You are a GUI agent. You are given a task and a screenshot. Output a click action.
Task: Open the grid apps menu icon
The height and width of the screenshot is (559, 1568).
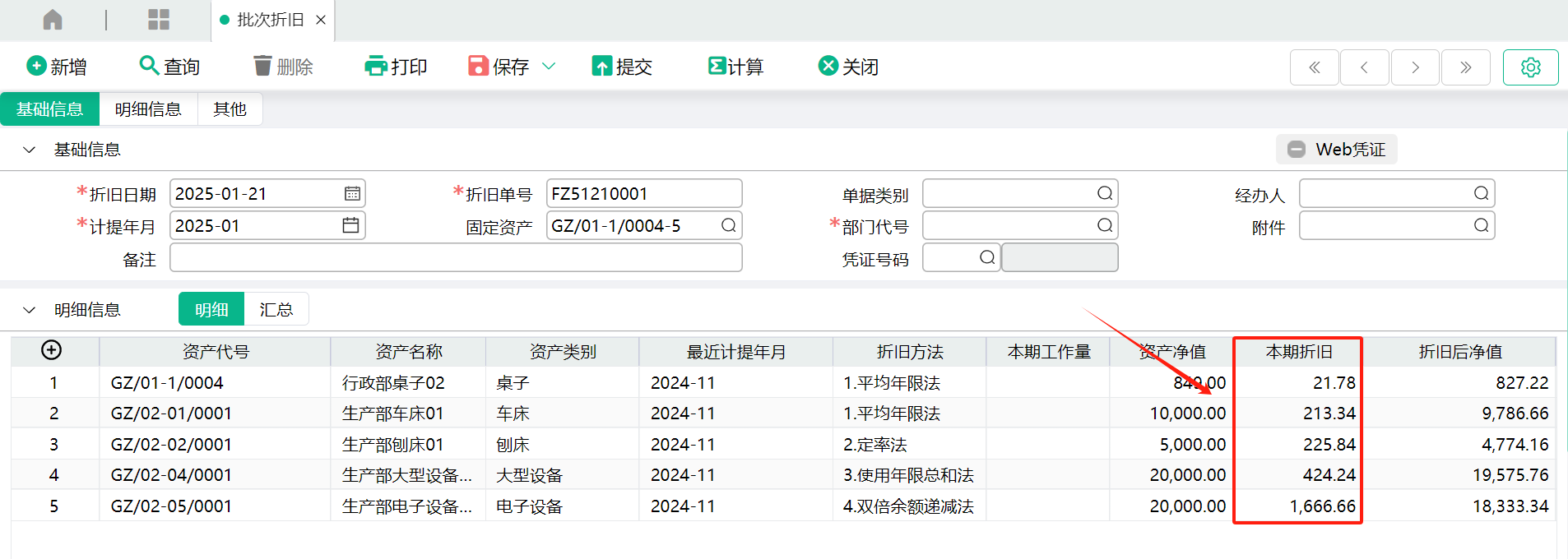(x=159, y=20)
